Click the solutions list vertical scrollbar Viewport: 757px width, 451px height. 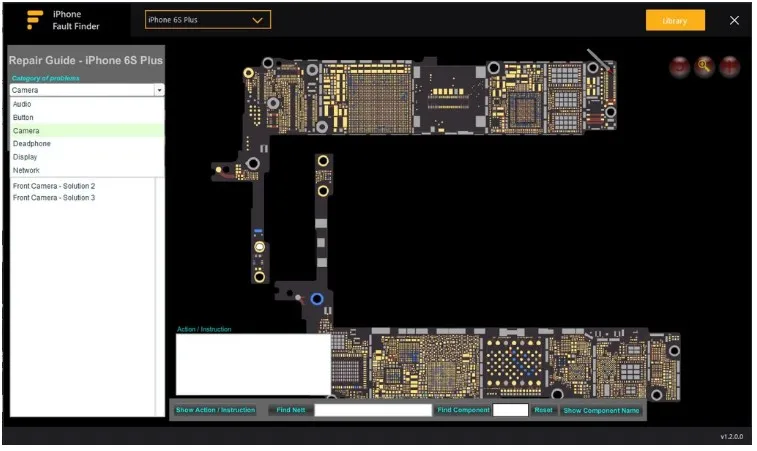coord(160,296)
